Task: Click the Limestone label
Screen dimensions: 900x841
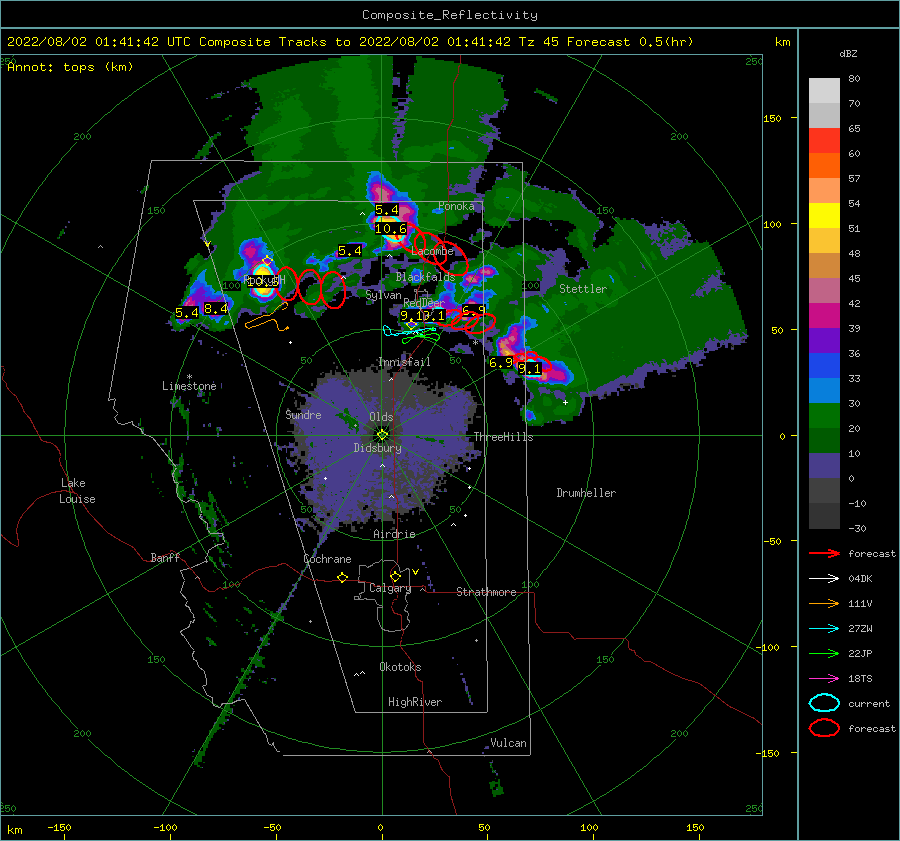Action: (x=189, y=386)
